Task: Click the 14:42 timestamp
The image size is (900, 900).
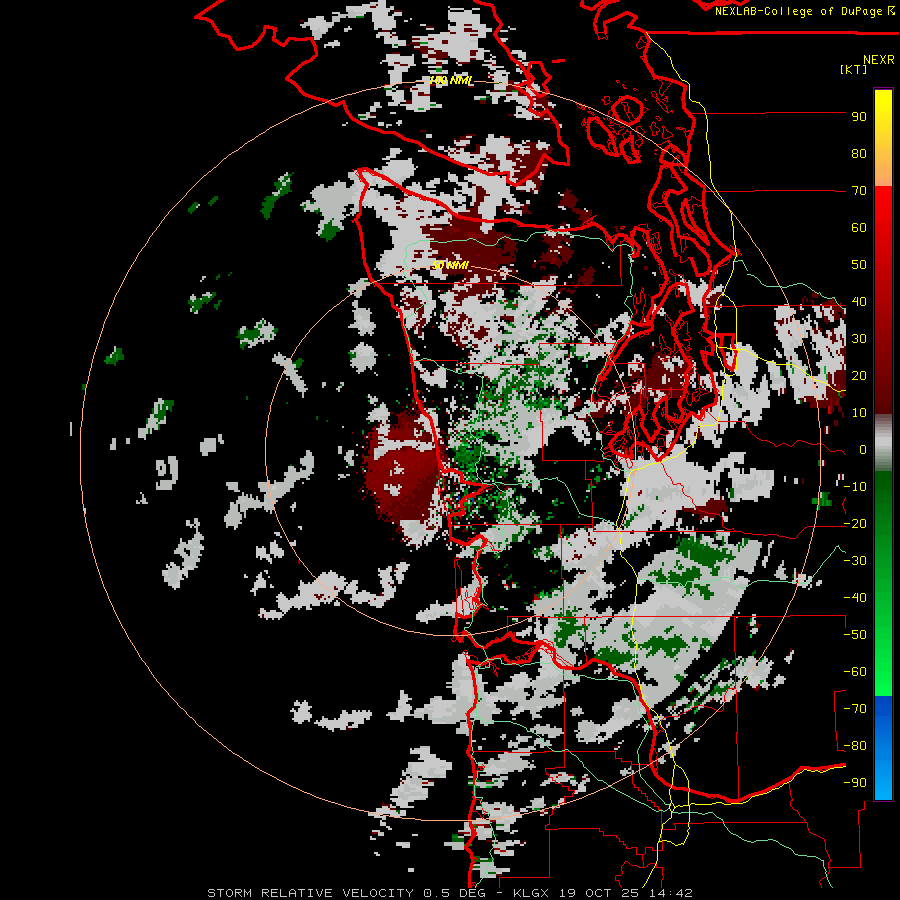Action: pyautogui.click(x=671, y=893)
